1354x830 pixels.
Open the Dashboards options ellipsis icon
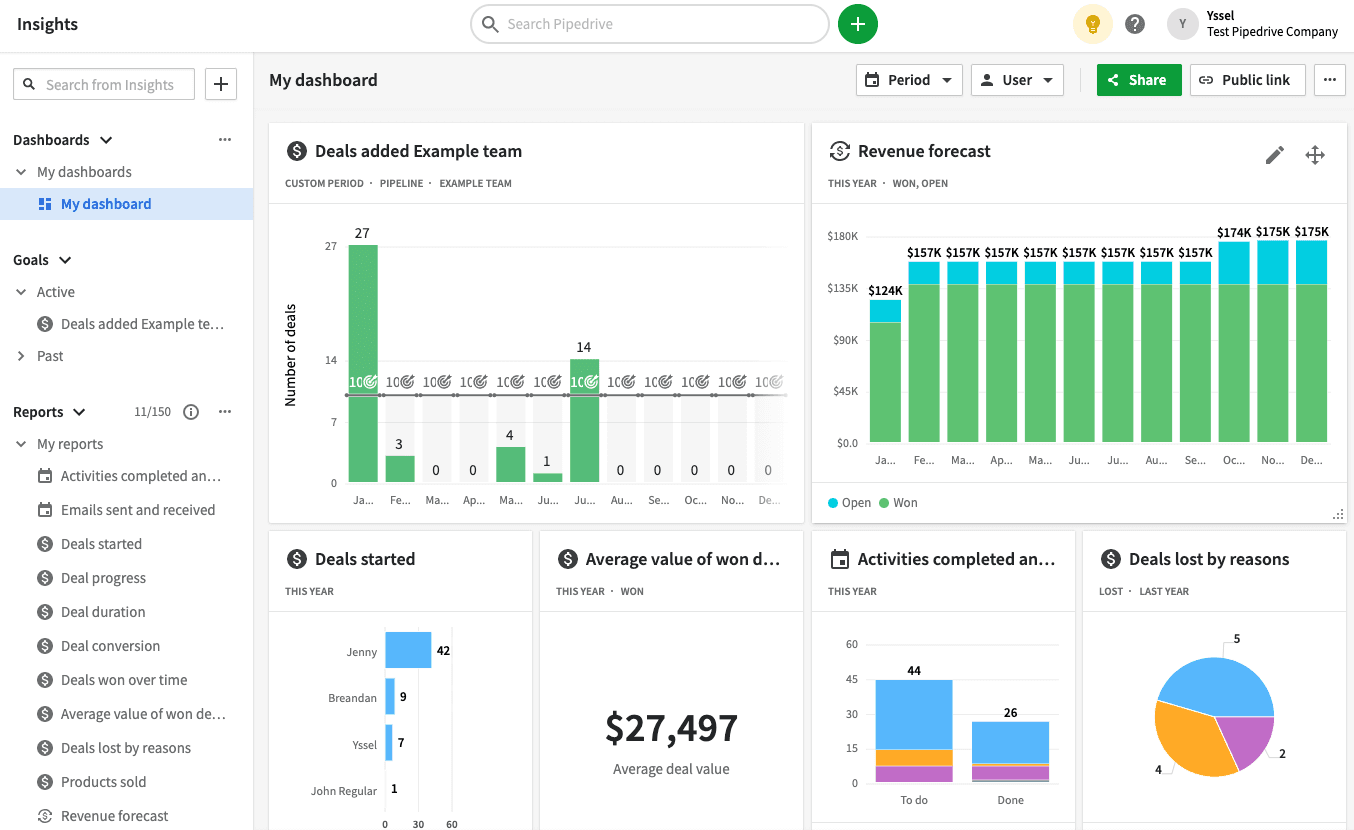[224, 139]
